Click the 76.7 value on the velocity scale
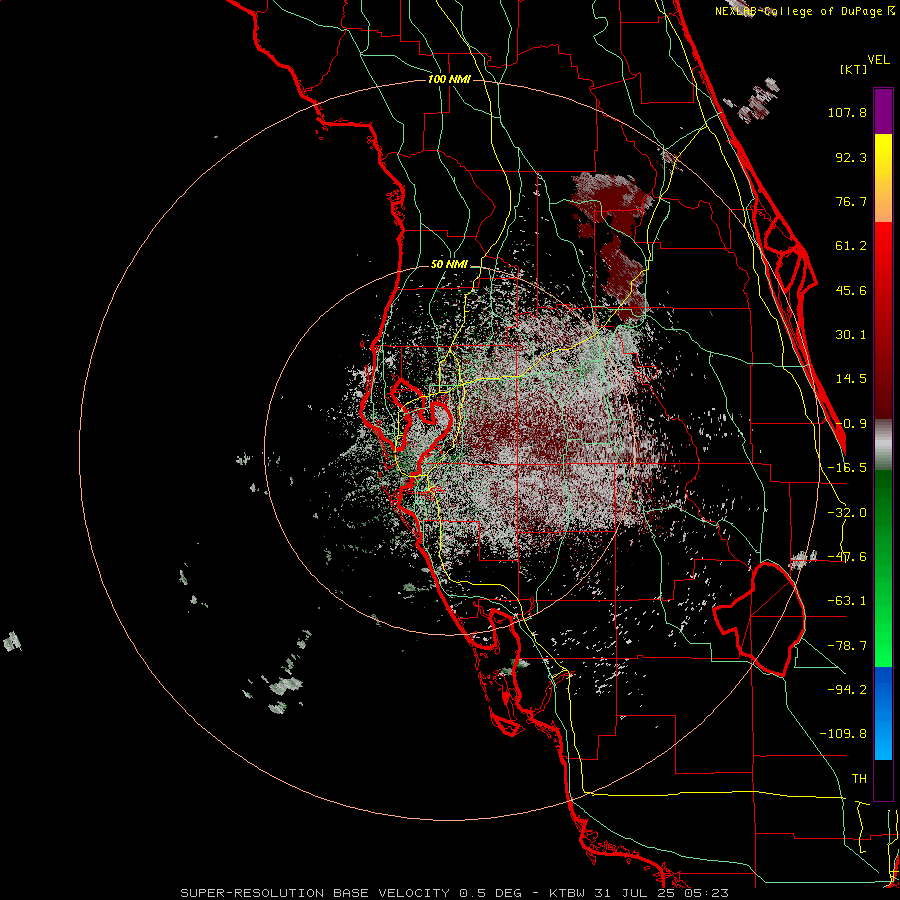This screenshot has height=900, width=900. 851,201
